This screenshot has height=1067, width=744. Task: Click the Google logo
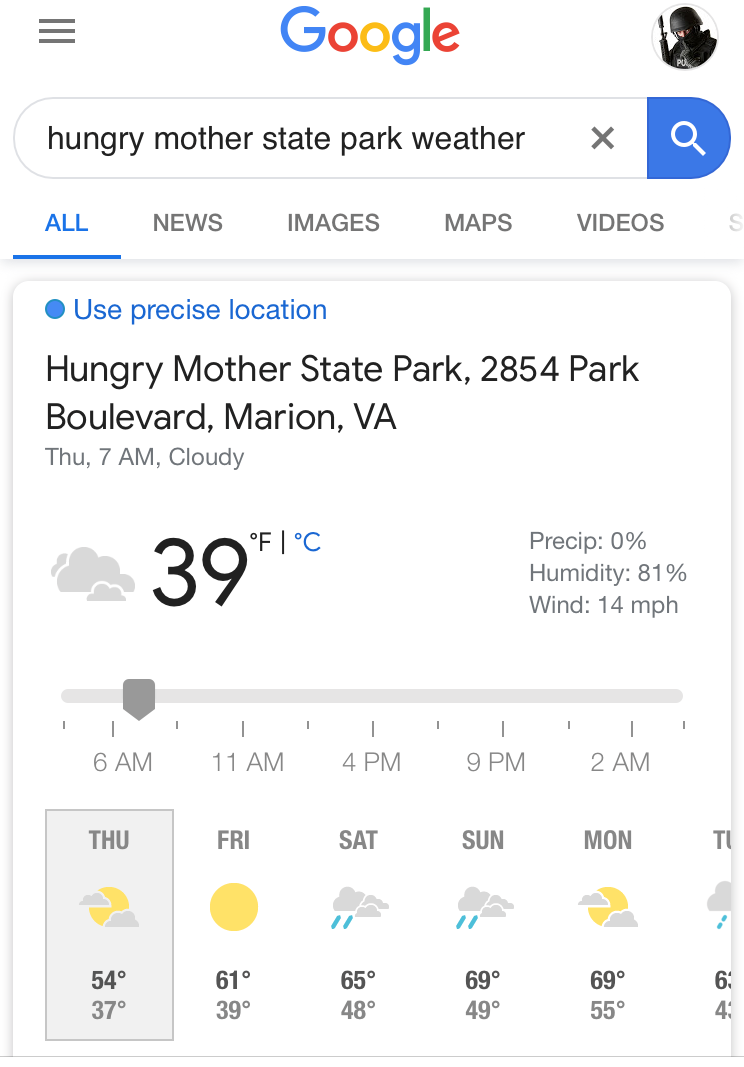[370, 34]
